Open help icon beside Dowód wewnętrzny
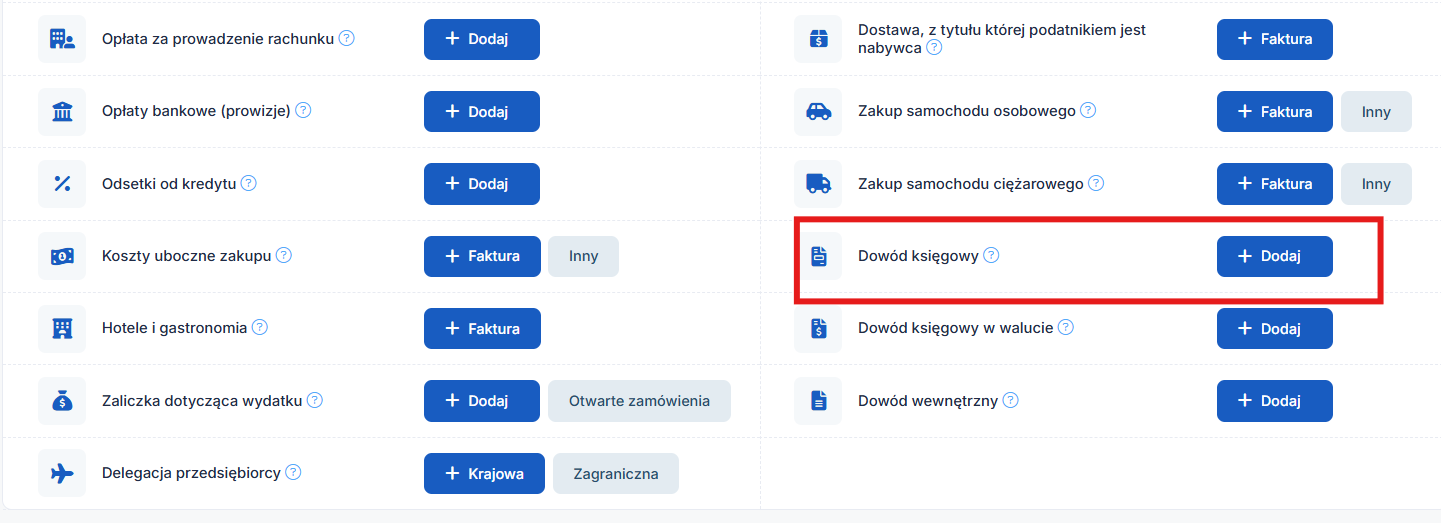Screen dimensions: 1441x523 1011,400
